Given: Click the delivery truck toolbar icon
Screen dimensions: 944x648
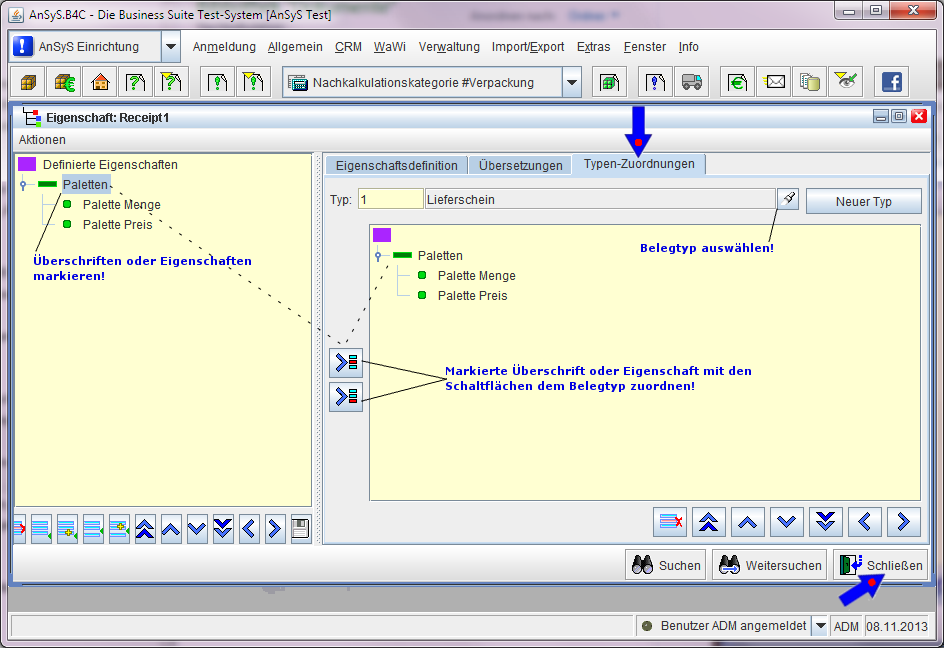Looking at the screenshot, I should click(x=691, y=82).
